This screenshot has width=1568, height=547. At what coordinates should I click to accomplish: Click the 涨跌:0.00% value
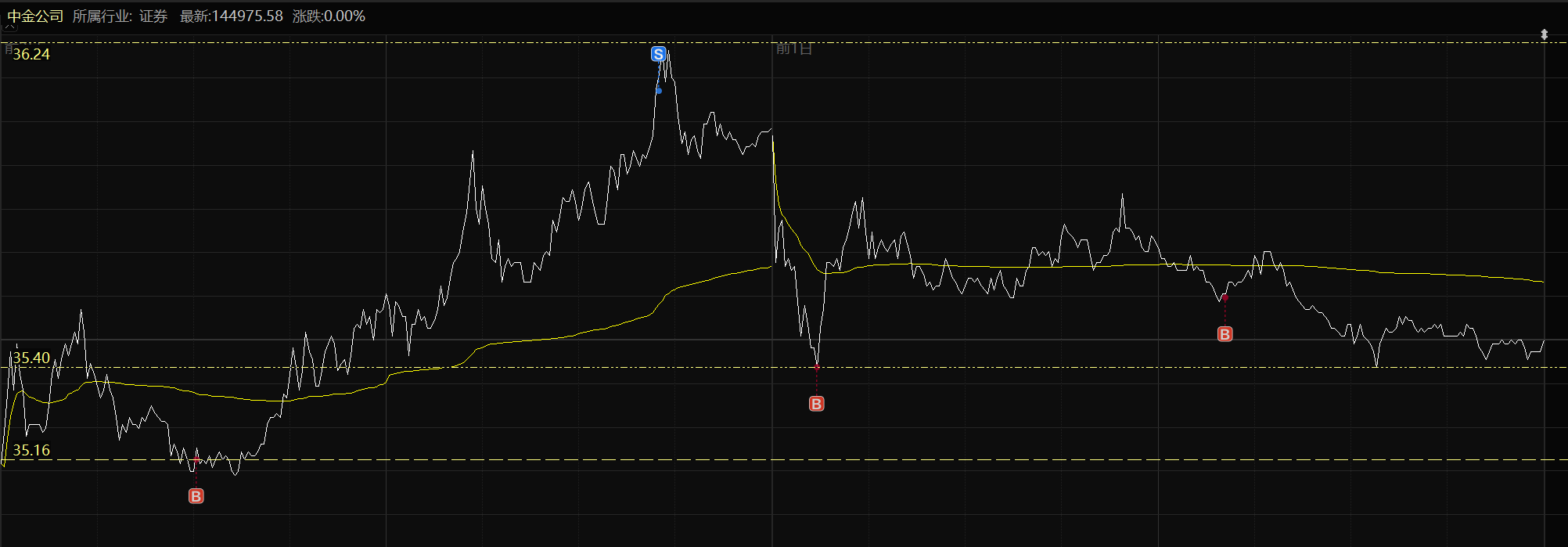coord(329,16)
